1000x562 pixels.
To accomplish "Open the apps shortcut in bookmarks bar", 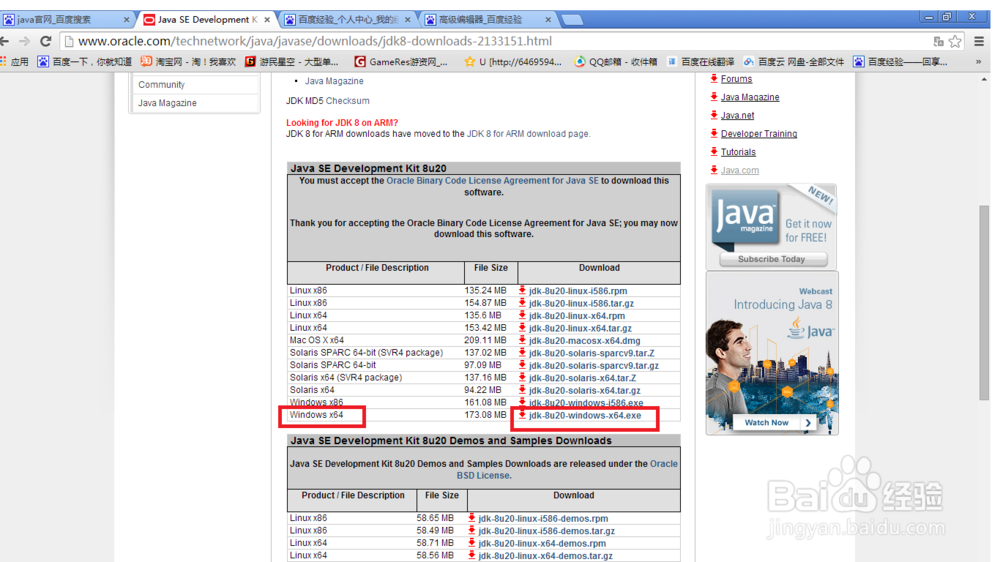I will [15, 62].
